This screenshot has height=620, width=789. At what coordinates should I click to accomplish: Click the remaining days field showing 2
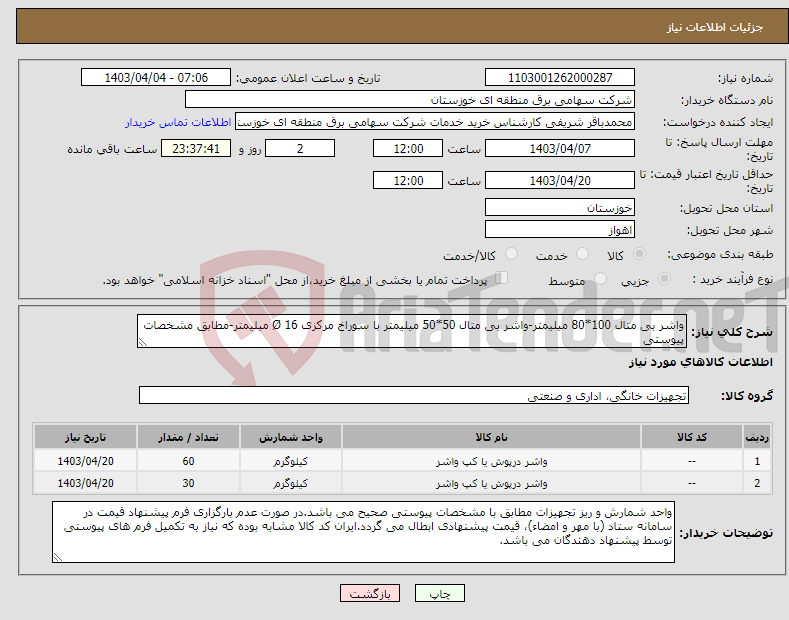click(x=300, y=148)
